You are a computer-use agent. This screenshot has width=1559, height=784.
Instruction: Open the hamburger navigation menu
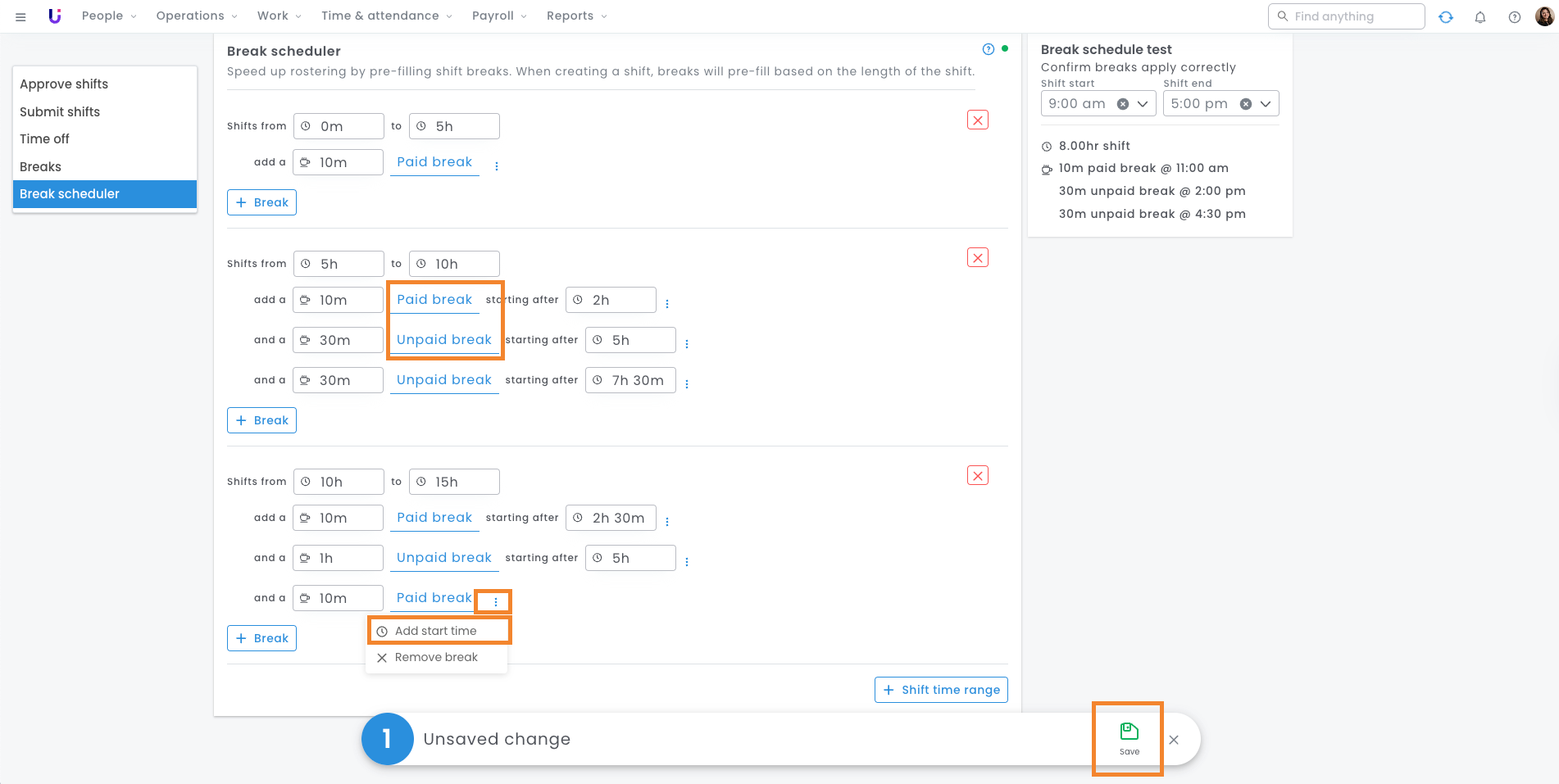[21, 16]
